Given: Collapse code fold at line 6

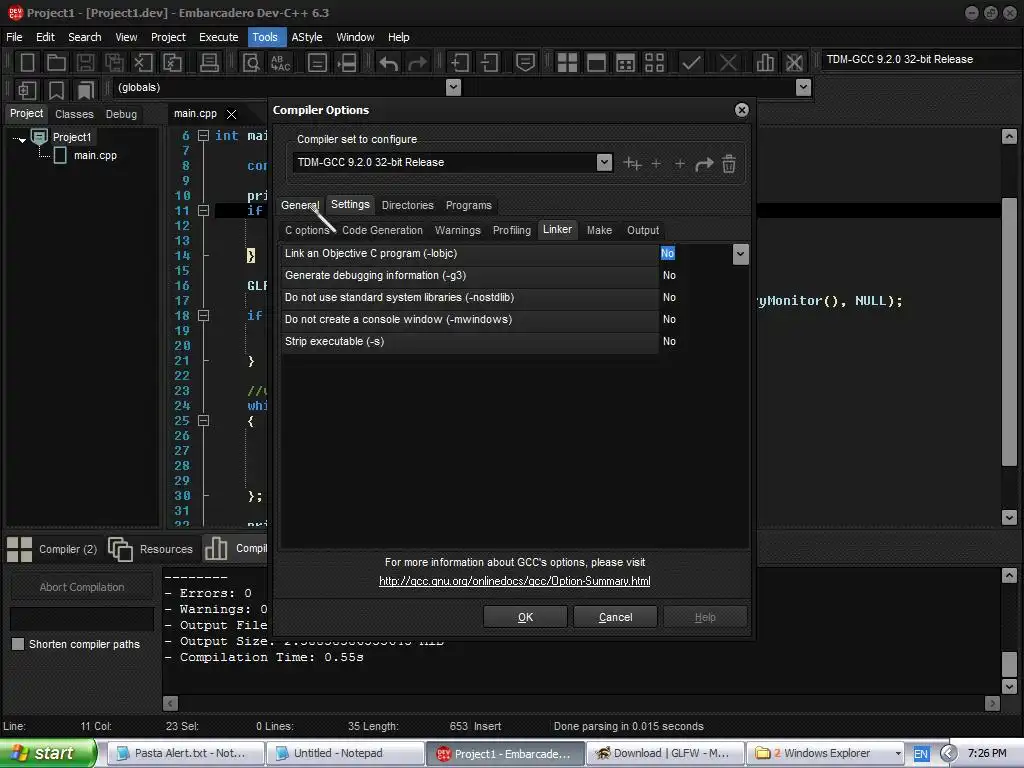Looking at the screenshot, I should (x=203, y=135).
